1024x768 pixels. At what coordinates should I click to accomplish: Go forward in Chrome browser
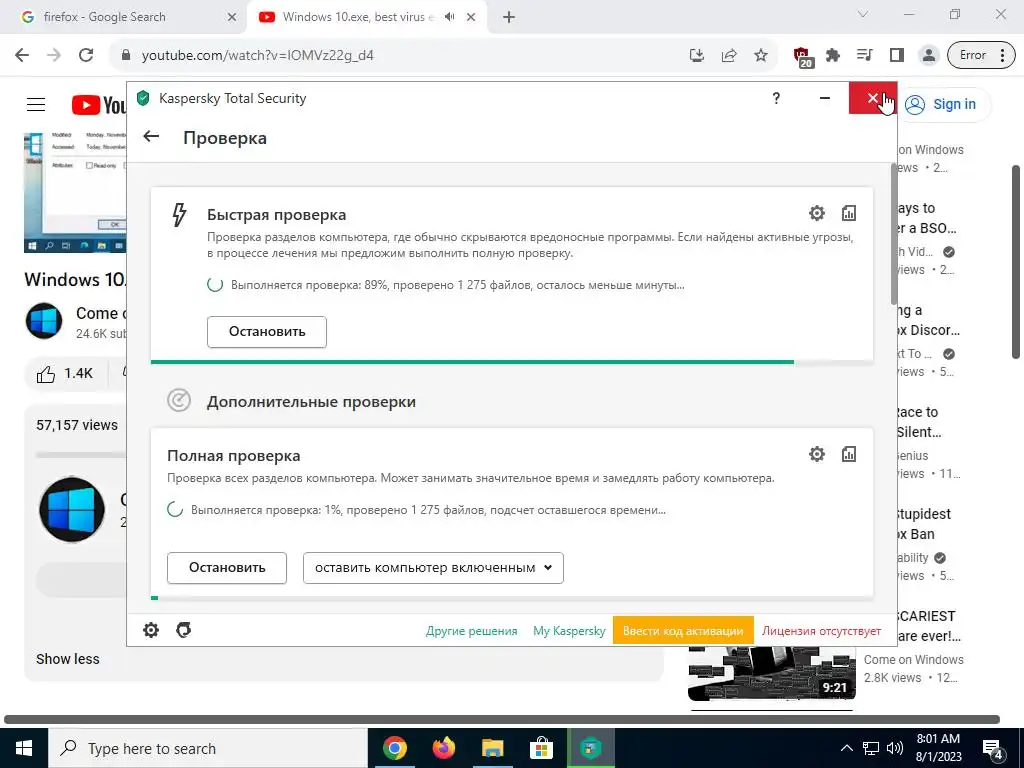coord(54,55)
